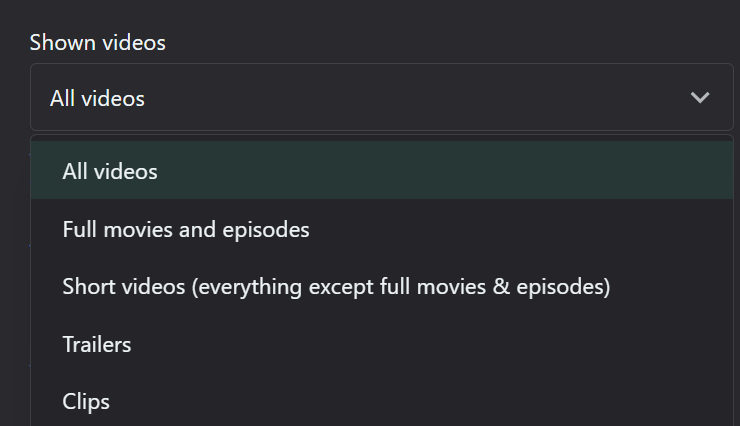The height and width of the screenshot is (426, 740).
Task: Toggle the Shown videos select field closed
Action: (382, 97)
